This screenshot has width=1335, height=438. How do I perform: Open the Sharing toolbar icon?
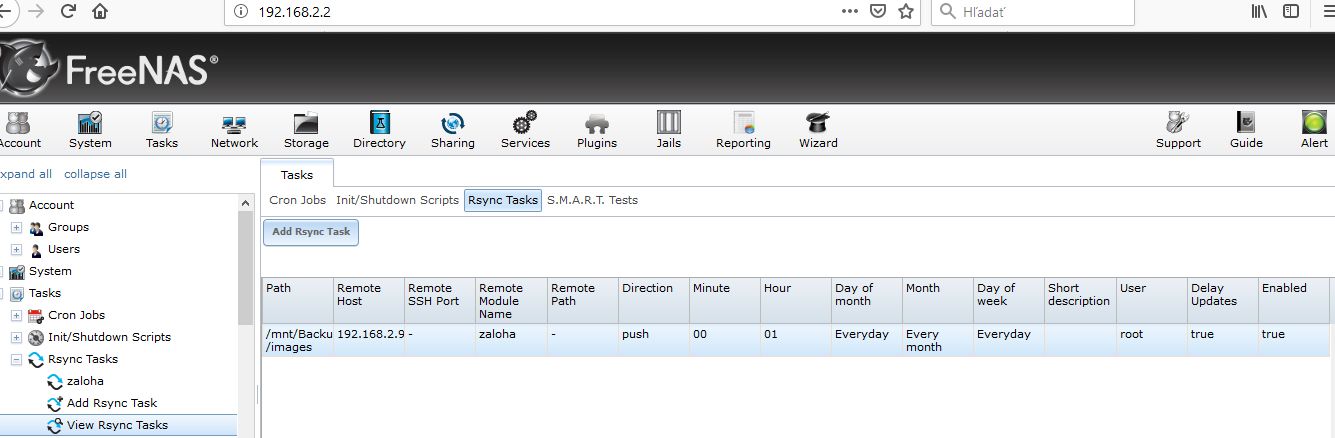tap(453, 123)
